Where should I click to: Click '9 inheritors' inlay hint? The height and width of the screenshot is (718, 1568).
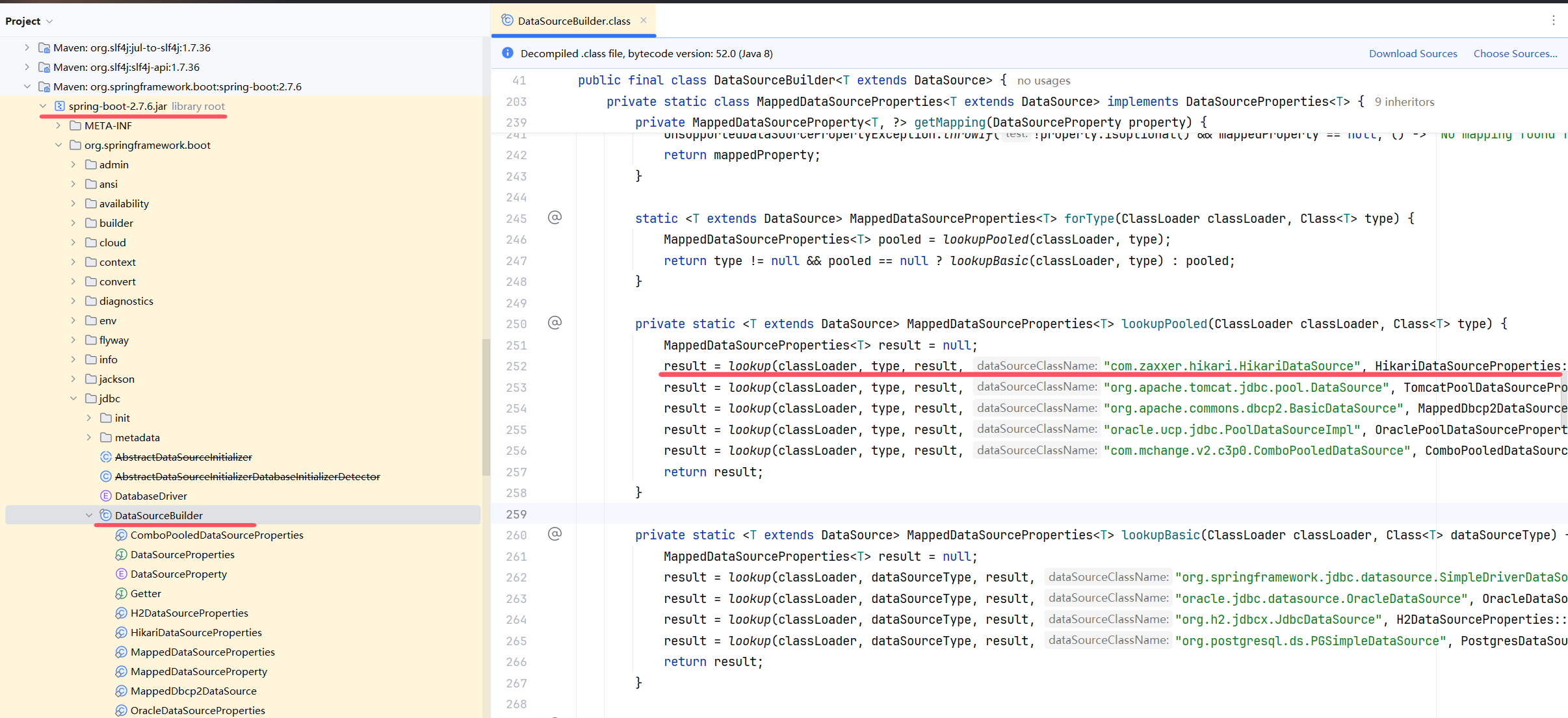1404,102
